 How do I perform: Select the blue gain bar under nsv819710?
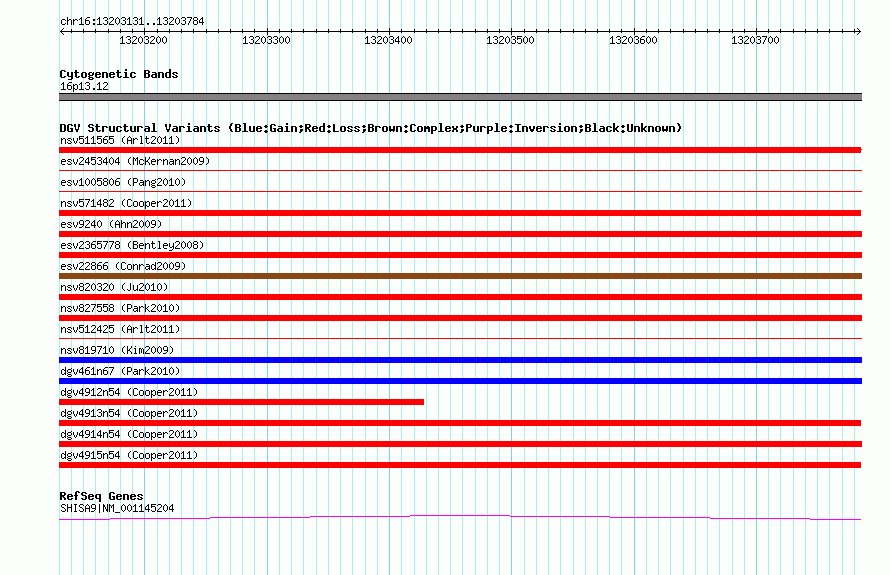click(x=460, y=360)
